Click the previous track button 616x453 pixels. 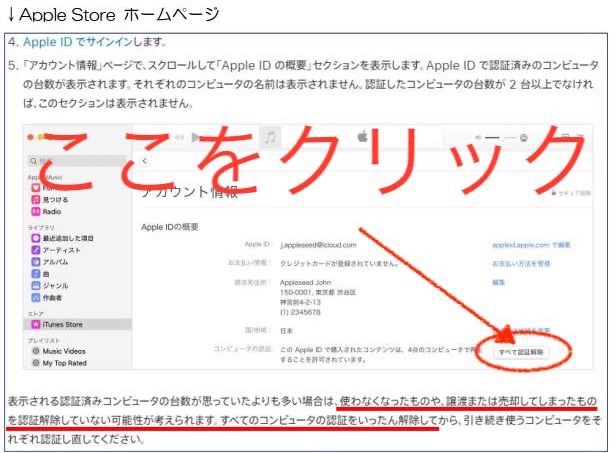(x=179, y=137)
